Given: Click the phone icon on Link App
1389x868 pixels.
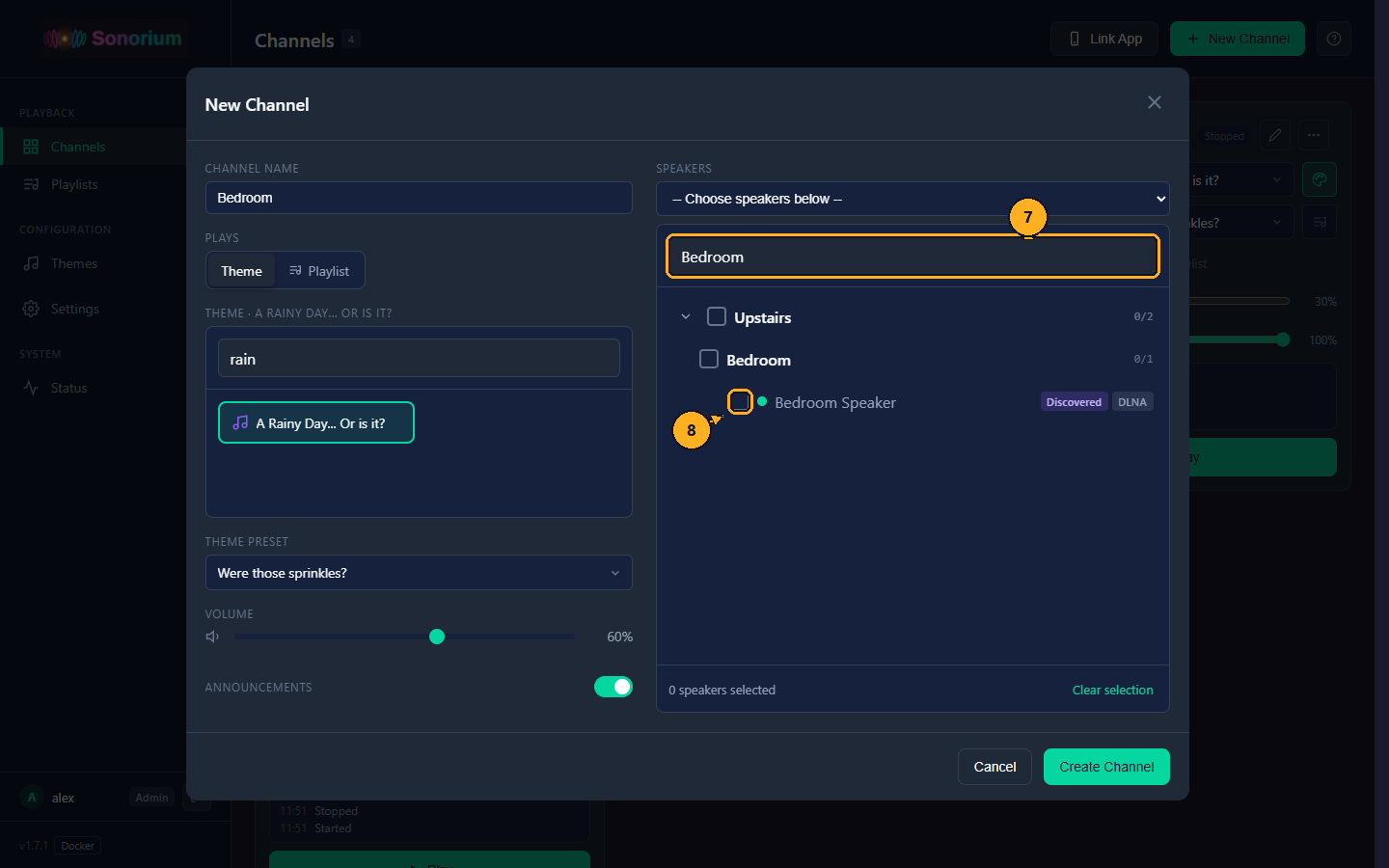Looking at the screenshot, I should point(1075,39).
